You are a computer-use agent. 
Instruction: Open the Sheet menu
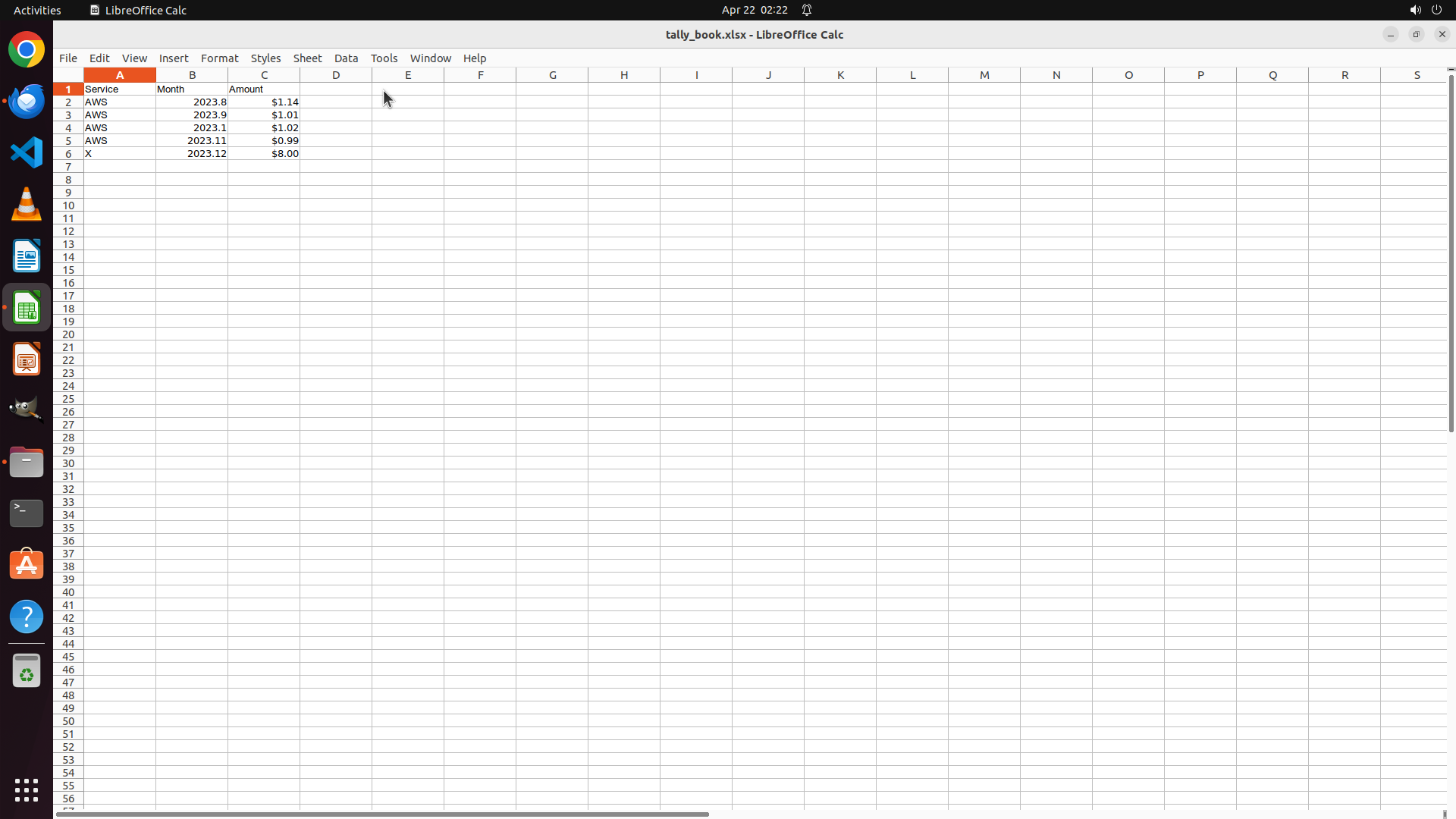[x=307, y=58]
